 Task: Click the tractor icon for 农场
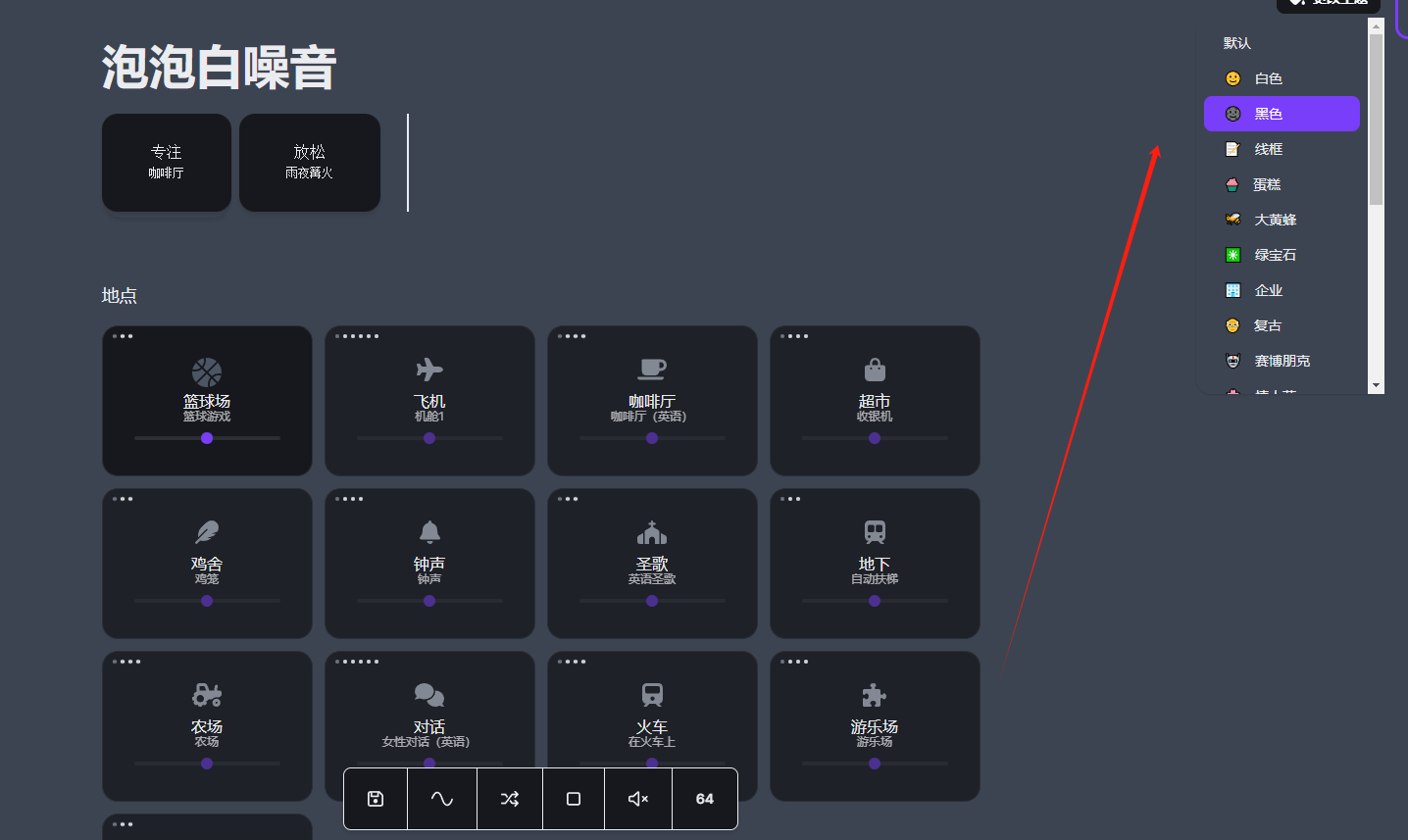coord(207,695)
